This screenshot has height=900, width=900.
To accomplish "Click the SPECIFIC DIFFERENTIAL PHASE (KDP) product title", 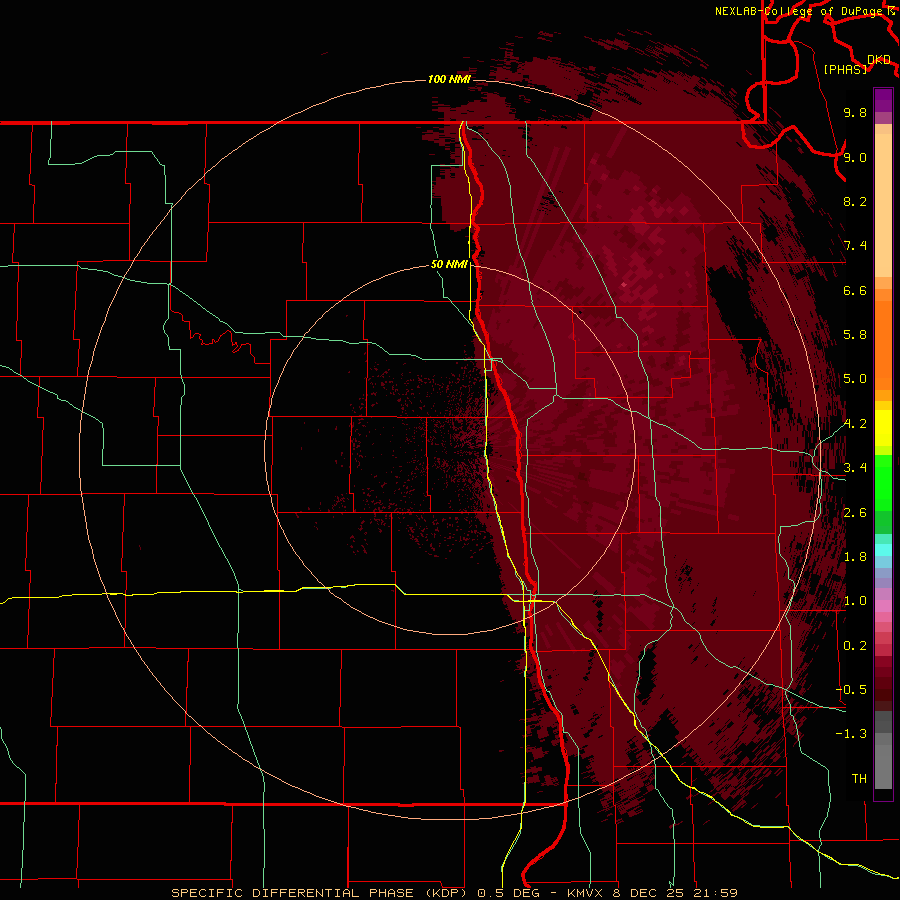I will point(321,893).
